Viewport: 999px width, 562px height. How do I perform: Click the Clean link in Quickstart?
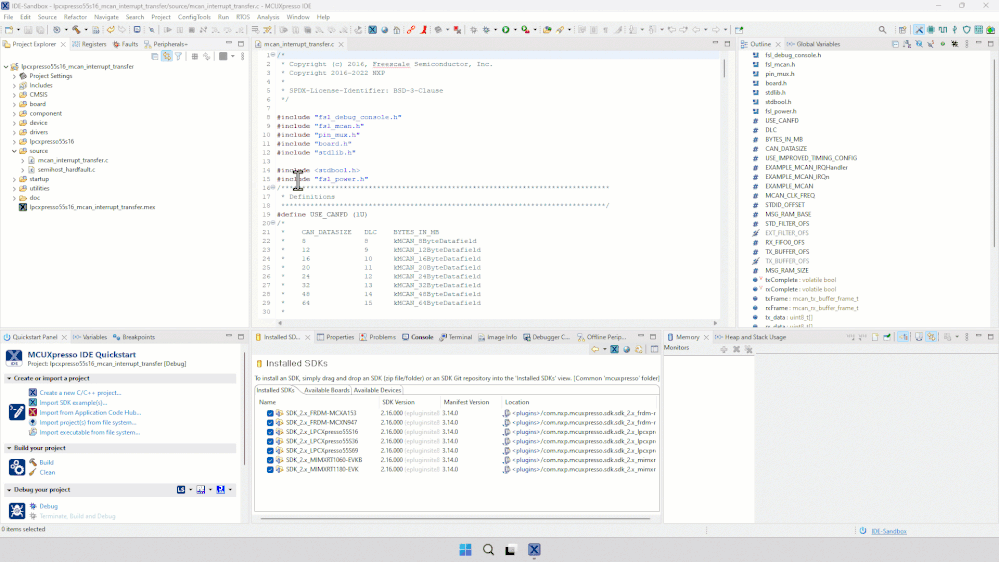point(47,472)
